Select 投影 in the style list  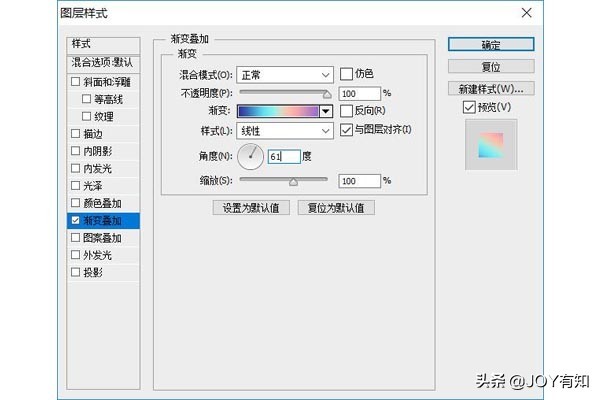click(x=91, y=272)
